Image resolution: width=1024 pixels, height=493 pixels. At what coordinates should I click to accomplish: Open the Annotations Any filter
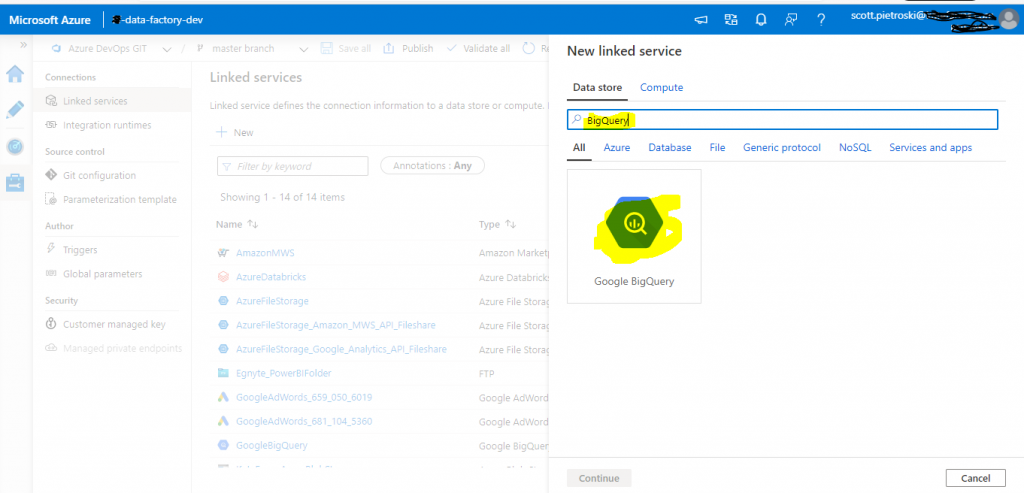pyautogui.click(x=432, y=166)
